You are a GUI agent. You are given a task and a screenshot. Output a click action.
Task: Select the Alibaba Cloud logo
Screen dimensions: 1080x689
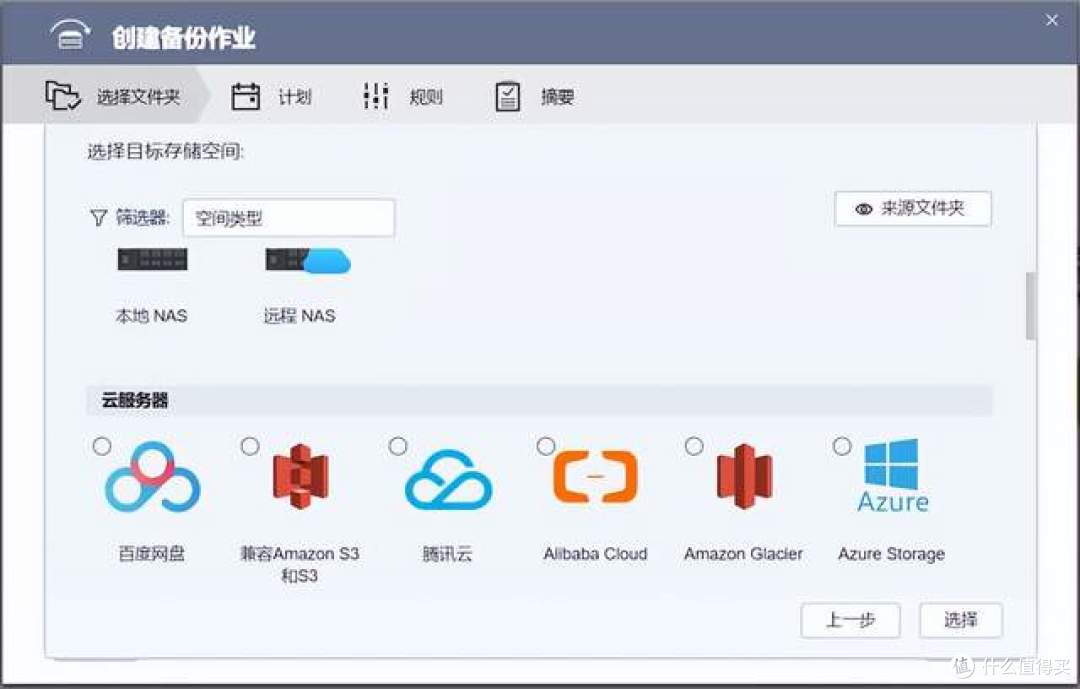pyautogui.click(x=596, y=476)
